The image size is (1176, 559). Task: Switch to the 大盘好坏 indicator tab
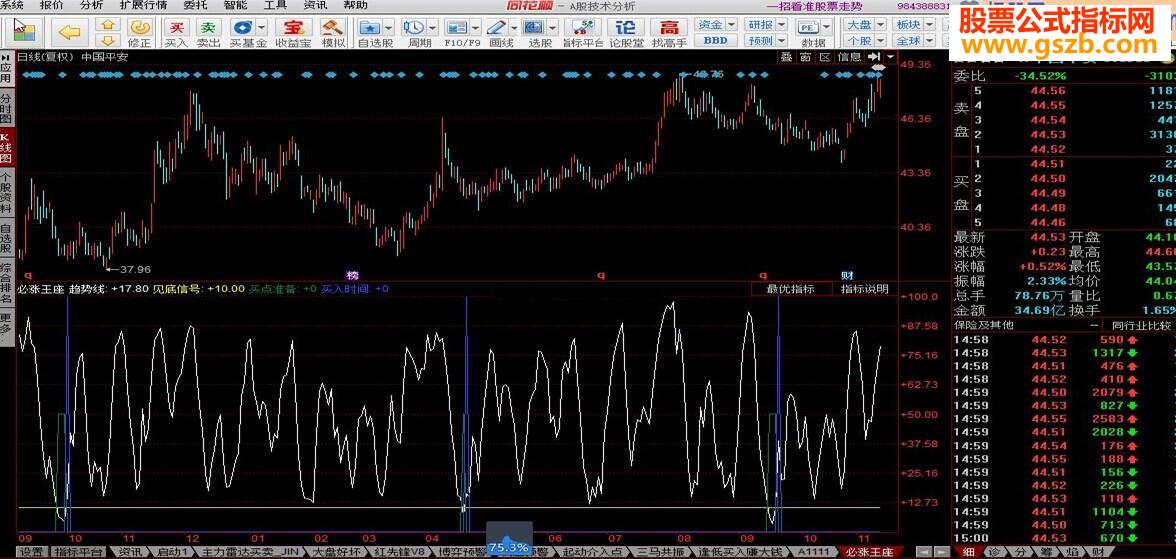[337, 551]
